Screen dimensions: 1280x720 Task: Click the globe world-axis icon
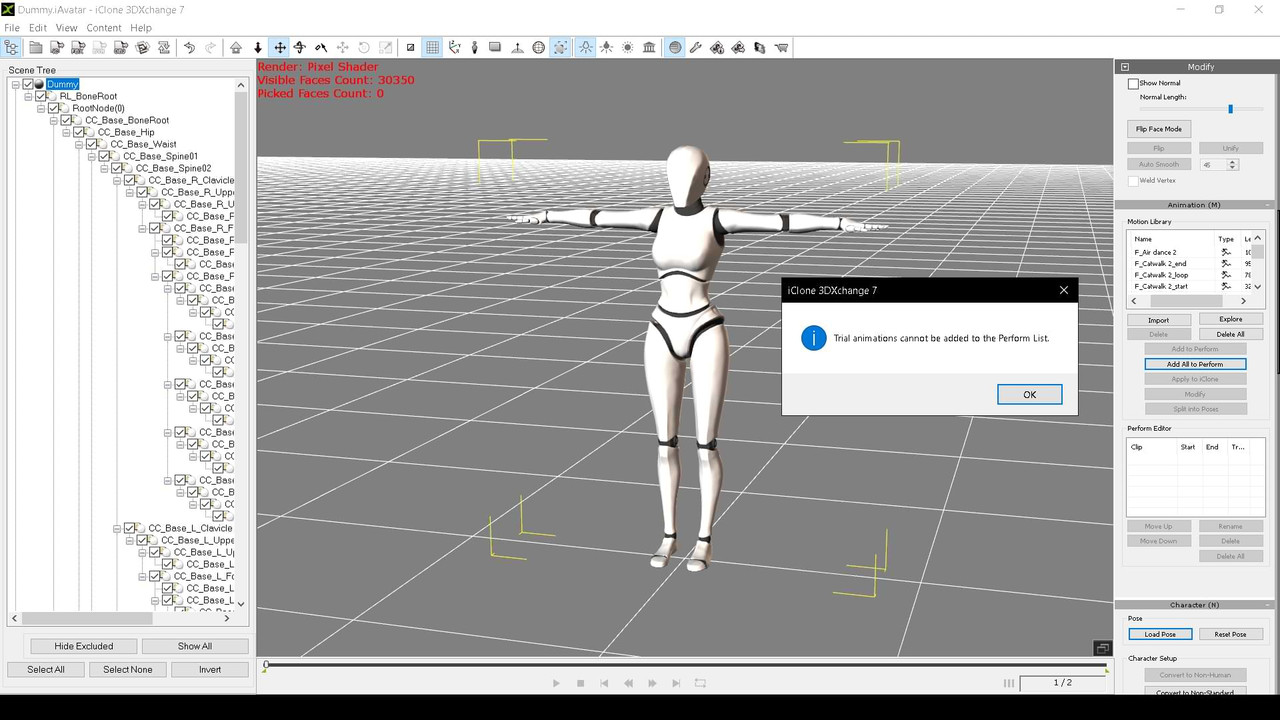539,47
